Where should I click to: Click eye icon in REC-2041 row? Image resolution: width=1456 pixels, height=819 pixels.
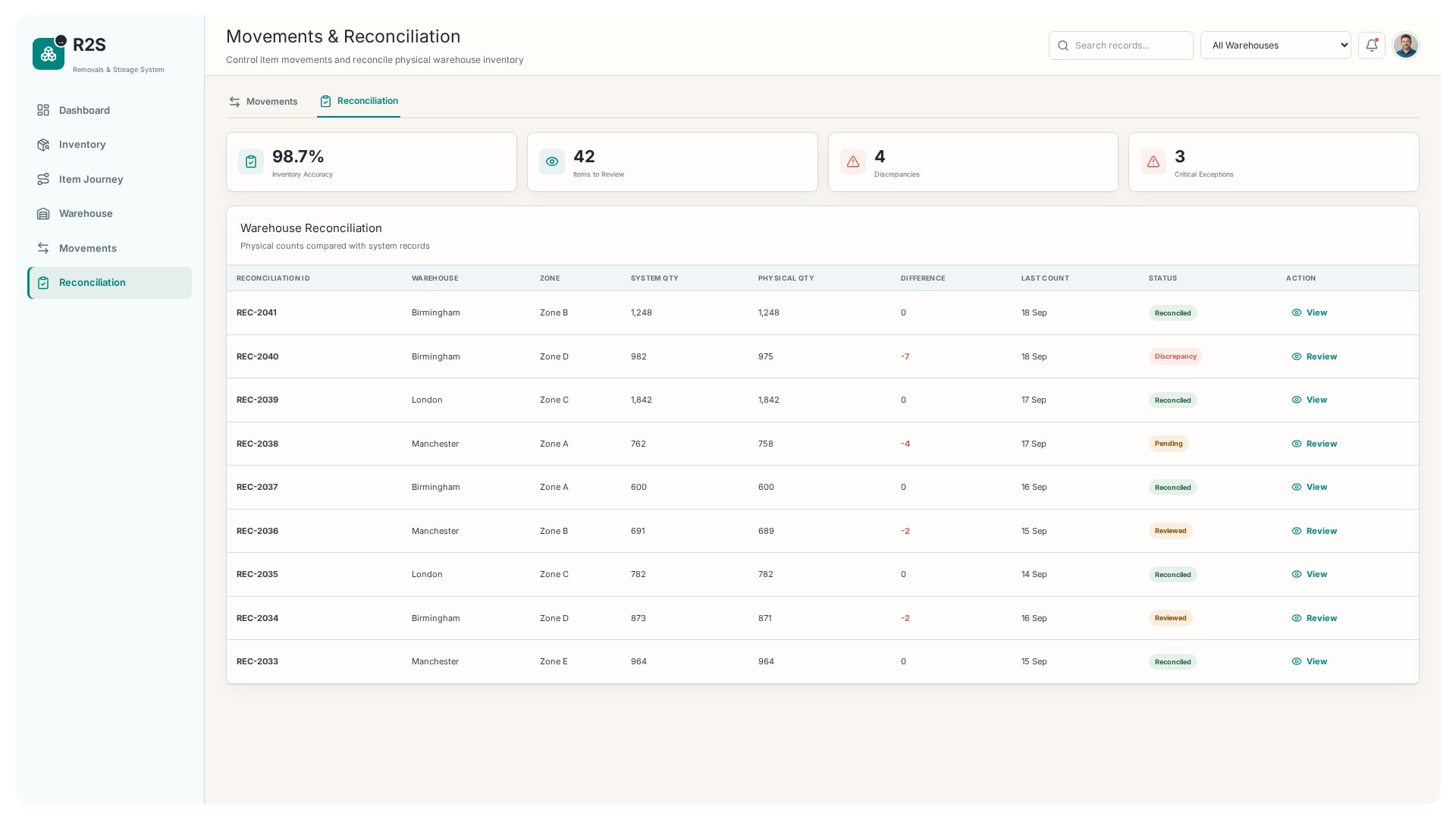(x=1297, y=312)
